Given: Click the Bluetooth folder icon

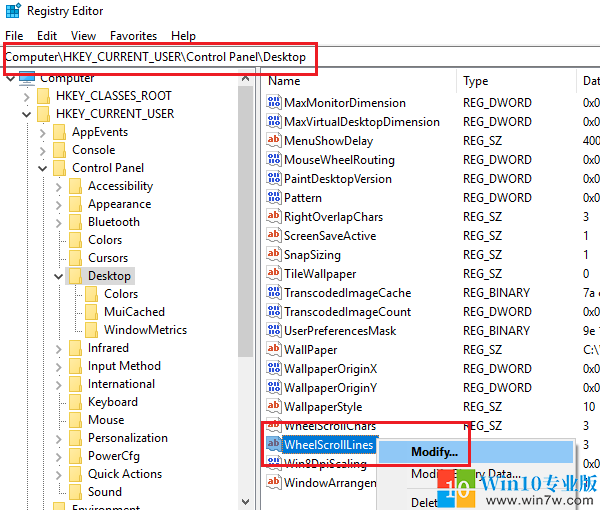Looking at the screenshot, I should coord(76,222).
